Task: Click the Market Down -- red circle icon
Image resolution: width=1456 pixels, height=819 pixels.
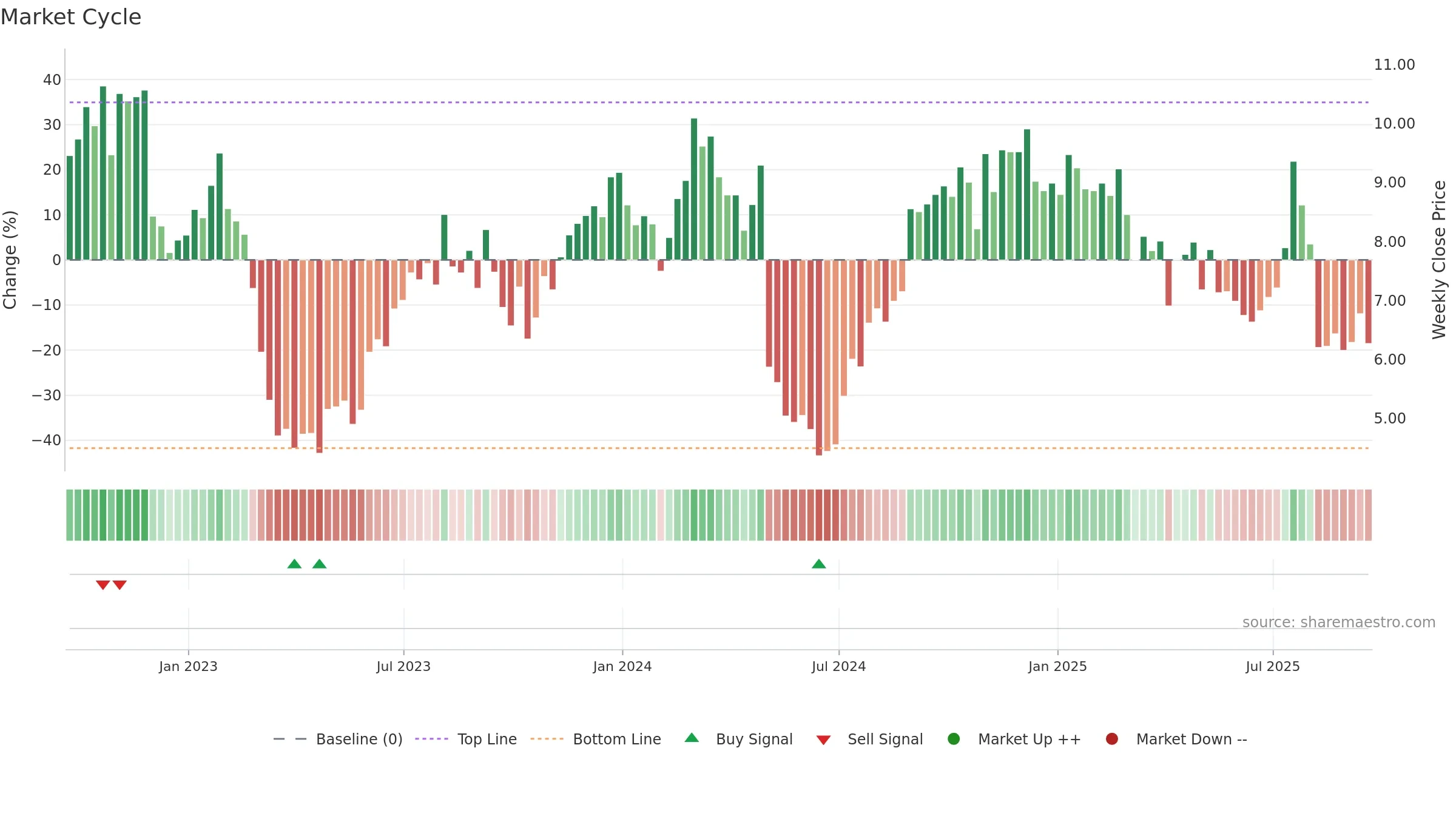Action: (1112, 739)
